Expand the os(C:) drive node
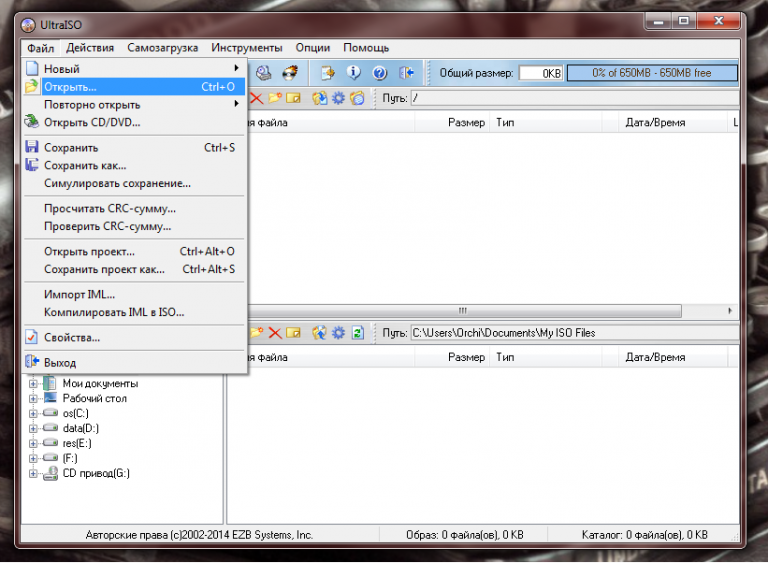 pyautogui.click(x=33, y=413)
